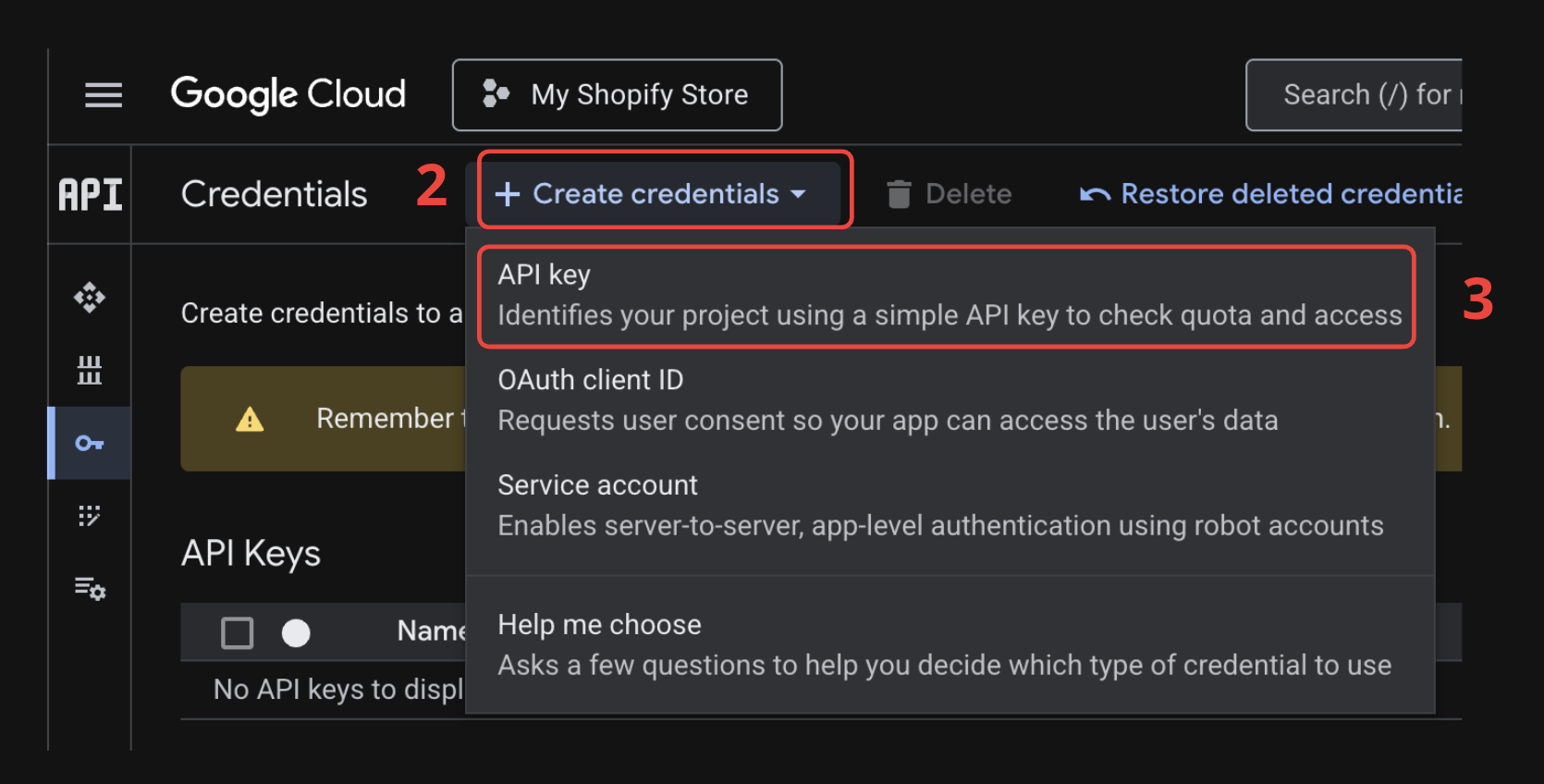Open OAuth consent screen sidebar icon
The width and height of the screenshot is (1544, 784).
pos(90,516)
